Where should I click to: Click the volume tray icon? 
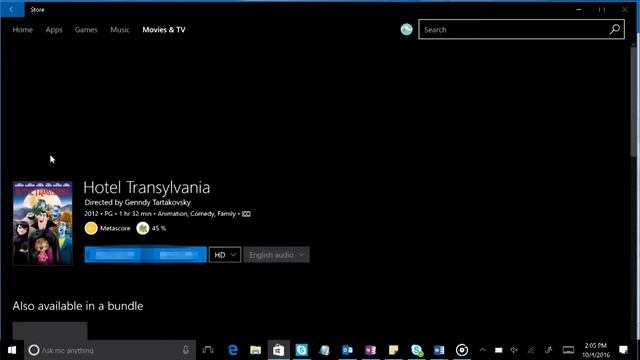click(x=514, y=350)
